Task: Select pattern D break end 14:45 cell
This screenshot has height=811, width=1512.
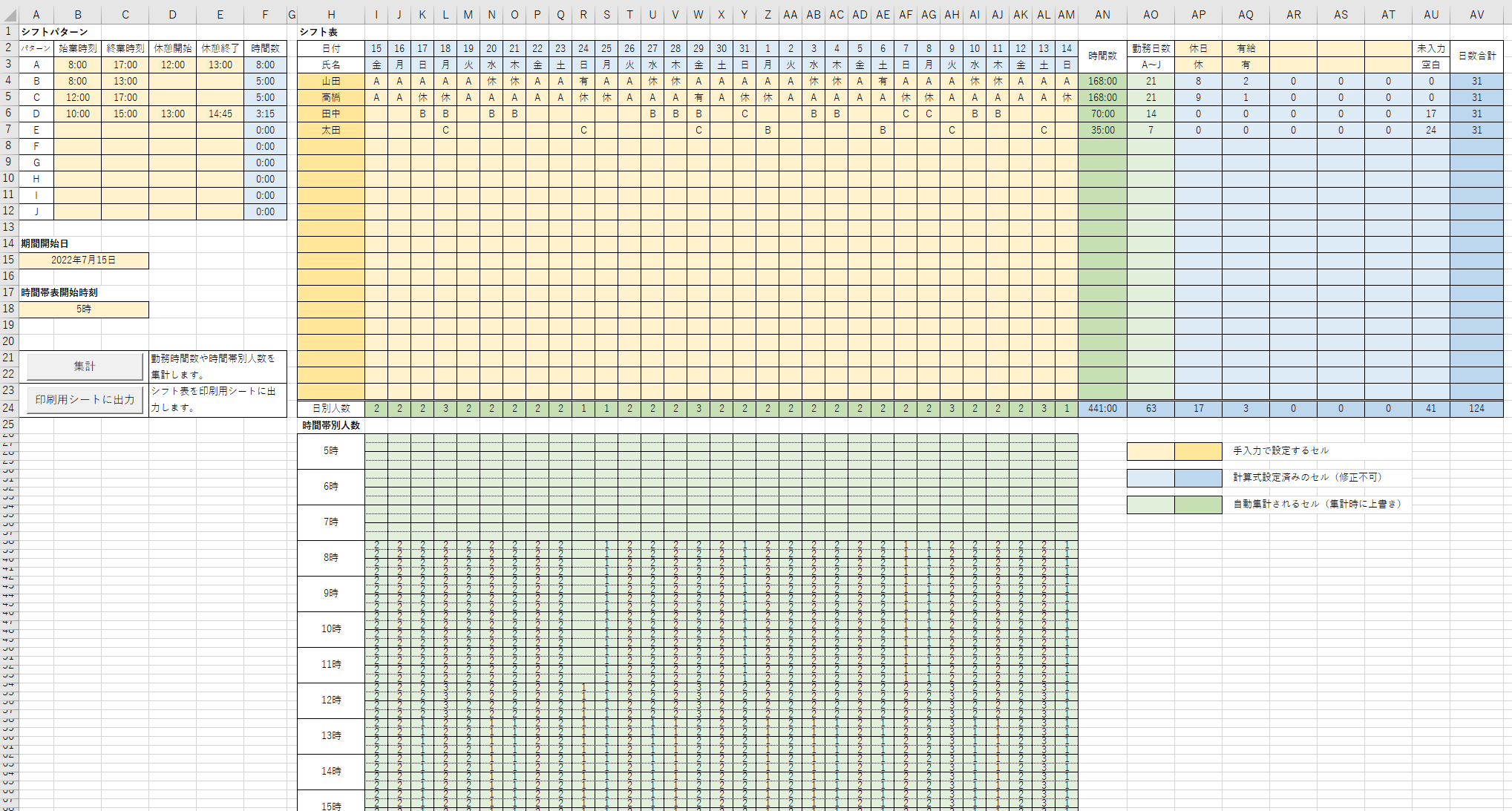Action: (220, 114)
